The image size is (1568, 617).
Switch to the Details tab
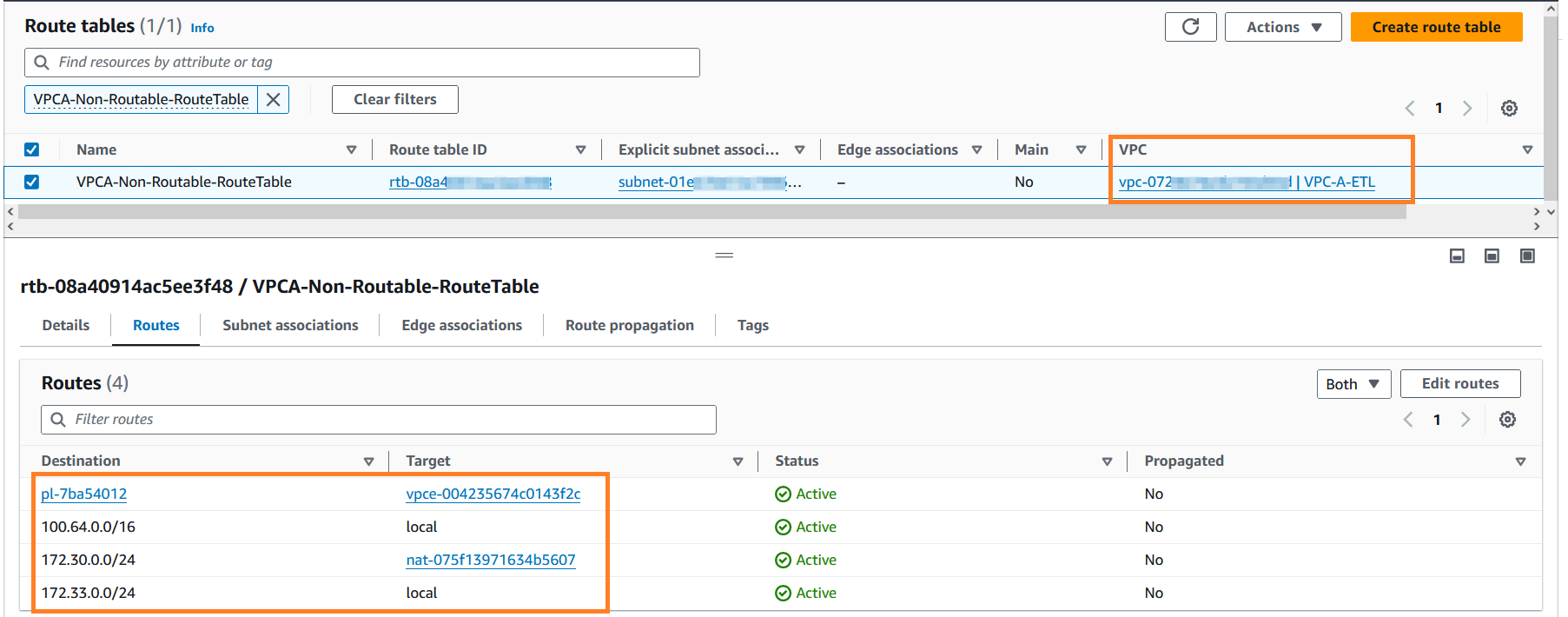66,325
